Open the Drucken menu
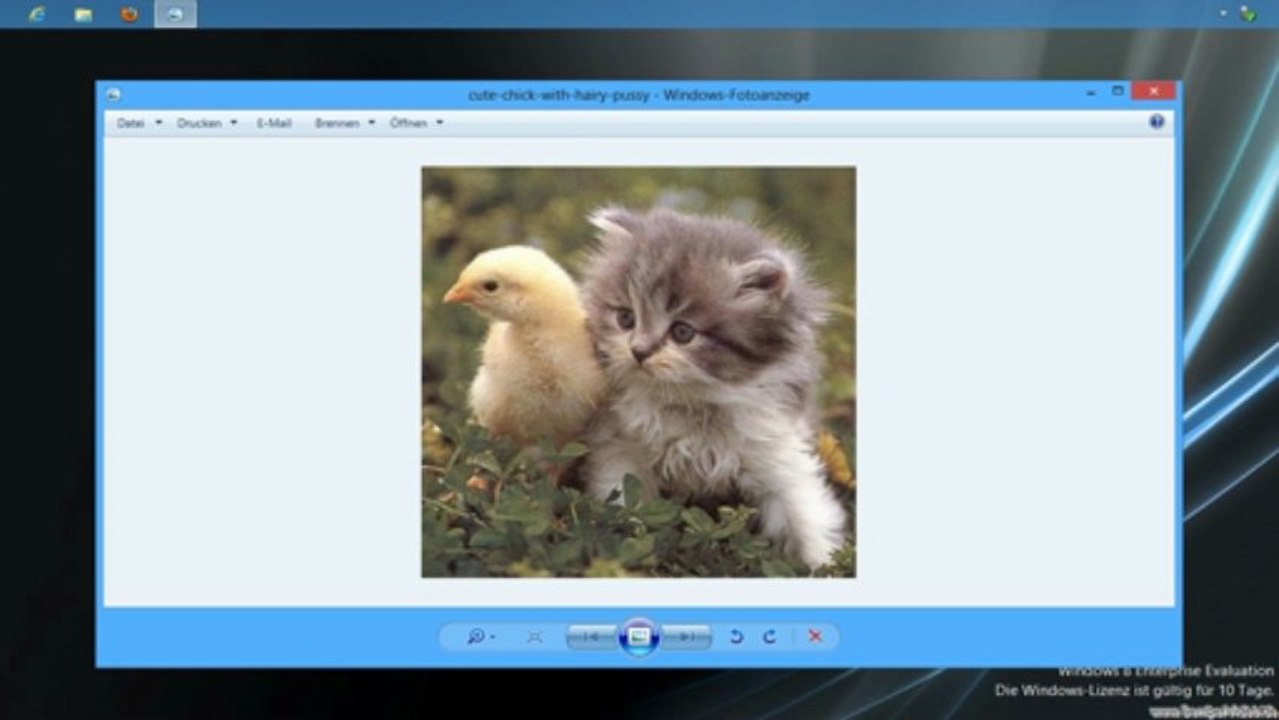1279x720 pixels. 207,123
